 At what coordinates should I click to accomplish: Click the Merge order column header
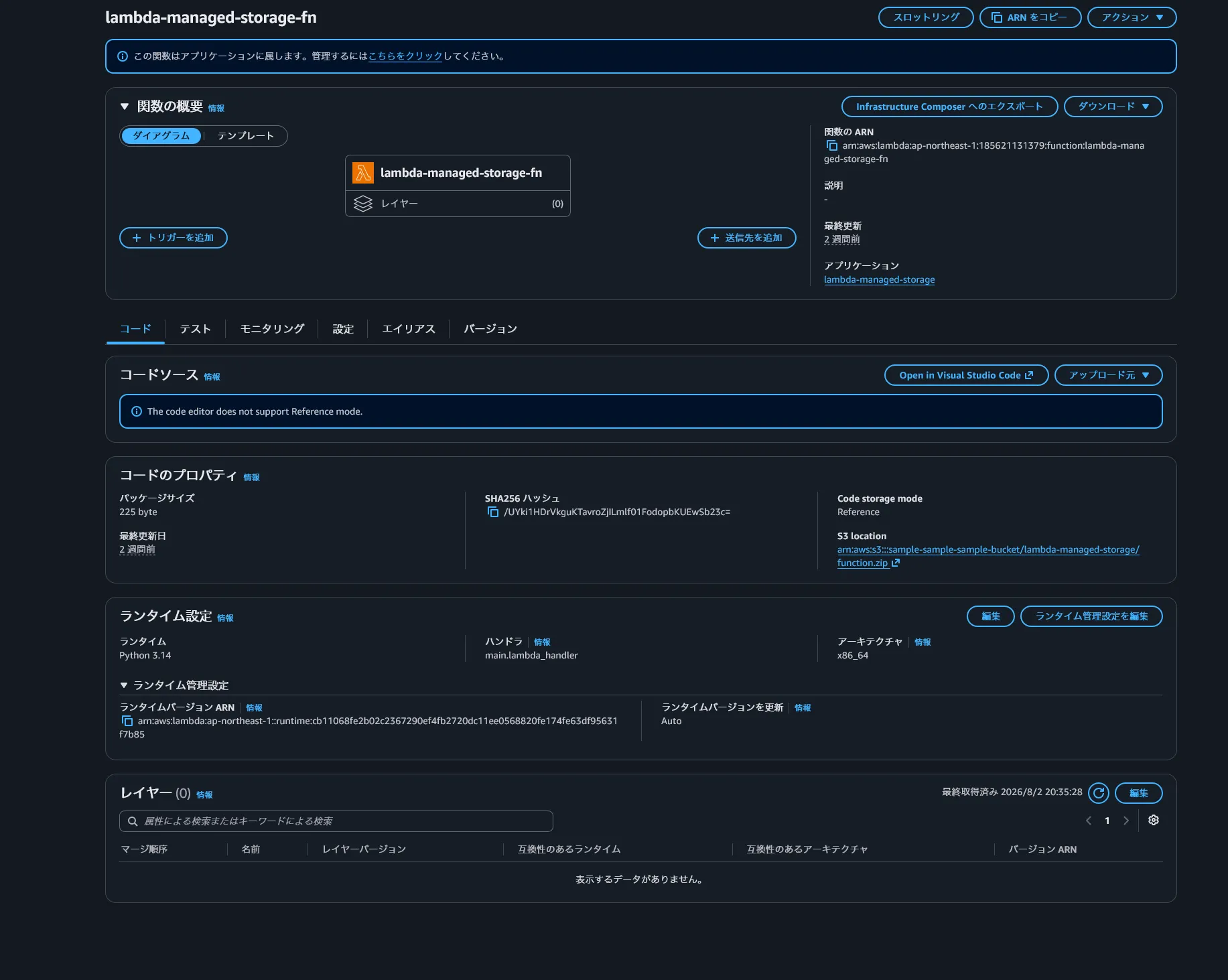tap(144, 849)
